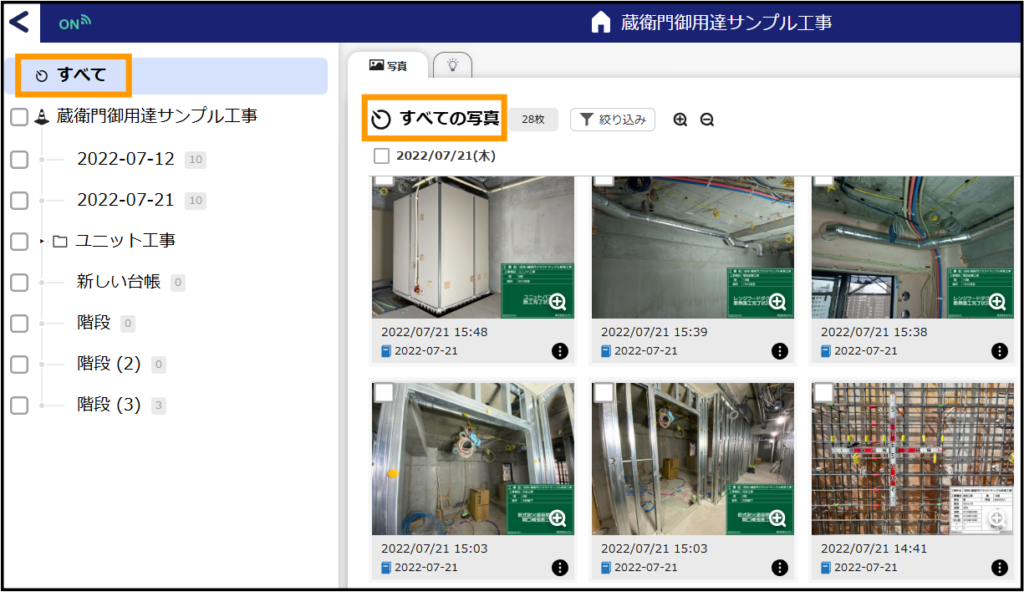Viewport: 1024px width, 592px height.
Task: Zoom in thumbnails with plus magnifier
Action: [680, 120]
